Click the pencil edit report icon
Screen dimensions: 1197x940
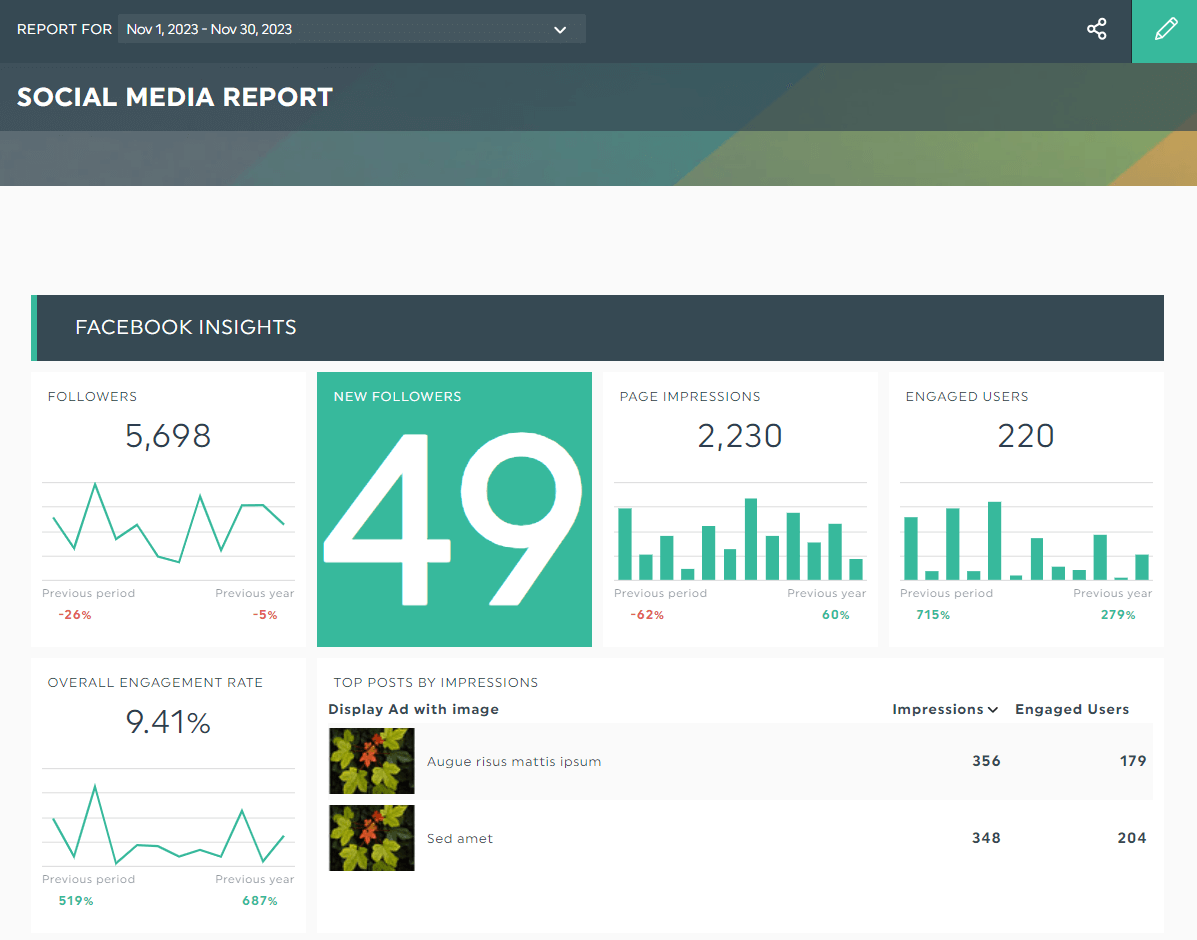pos(1165,30)
